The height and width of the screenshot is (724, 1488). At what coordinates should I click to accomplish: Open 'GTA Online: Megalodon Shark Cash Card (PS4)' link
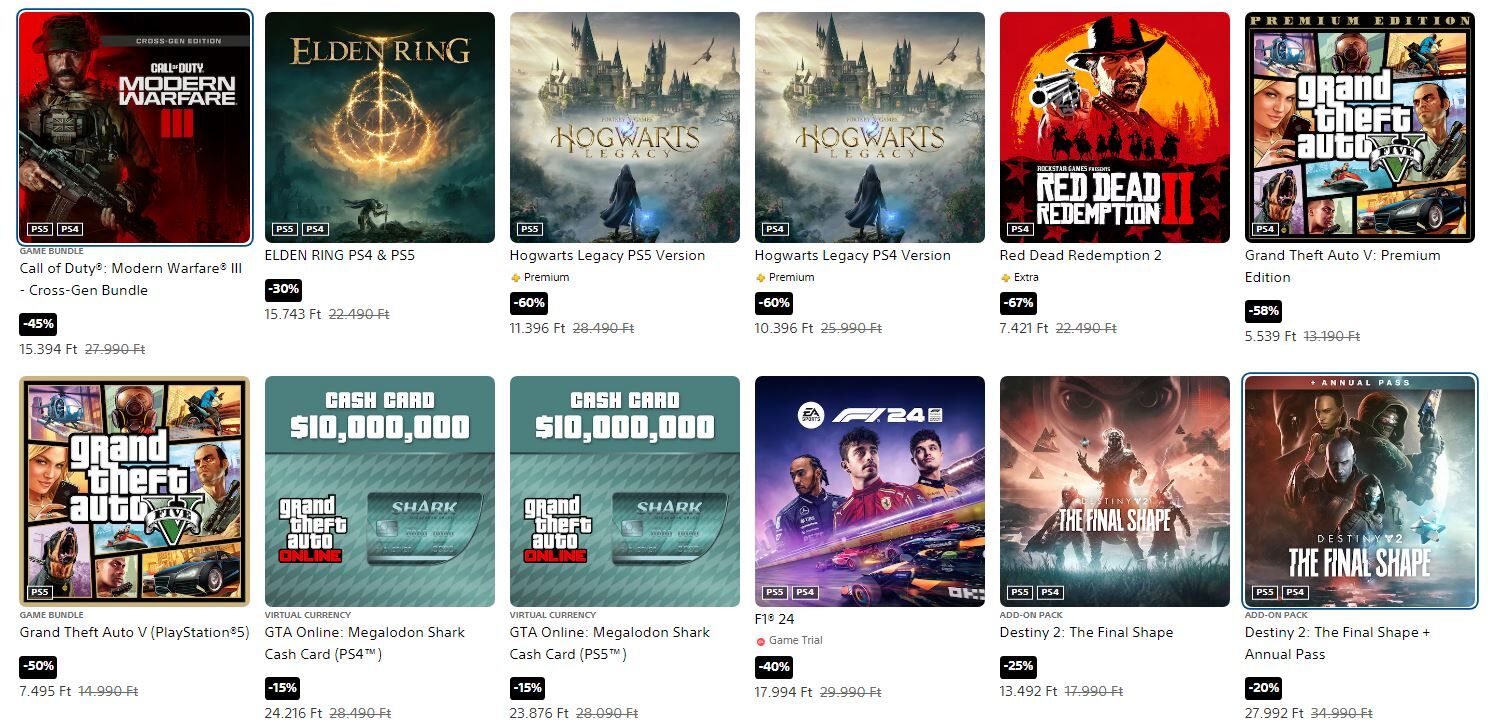click(x=365, y=643)
